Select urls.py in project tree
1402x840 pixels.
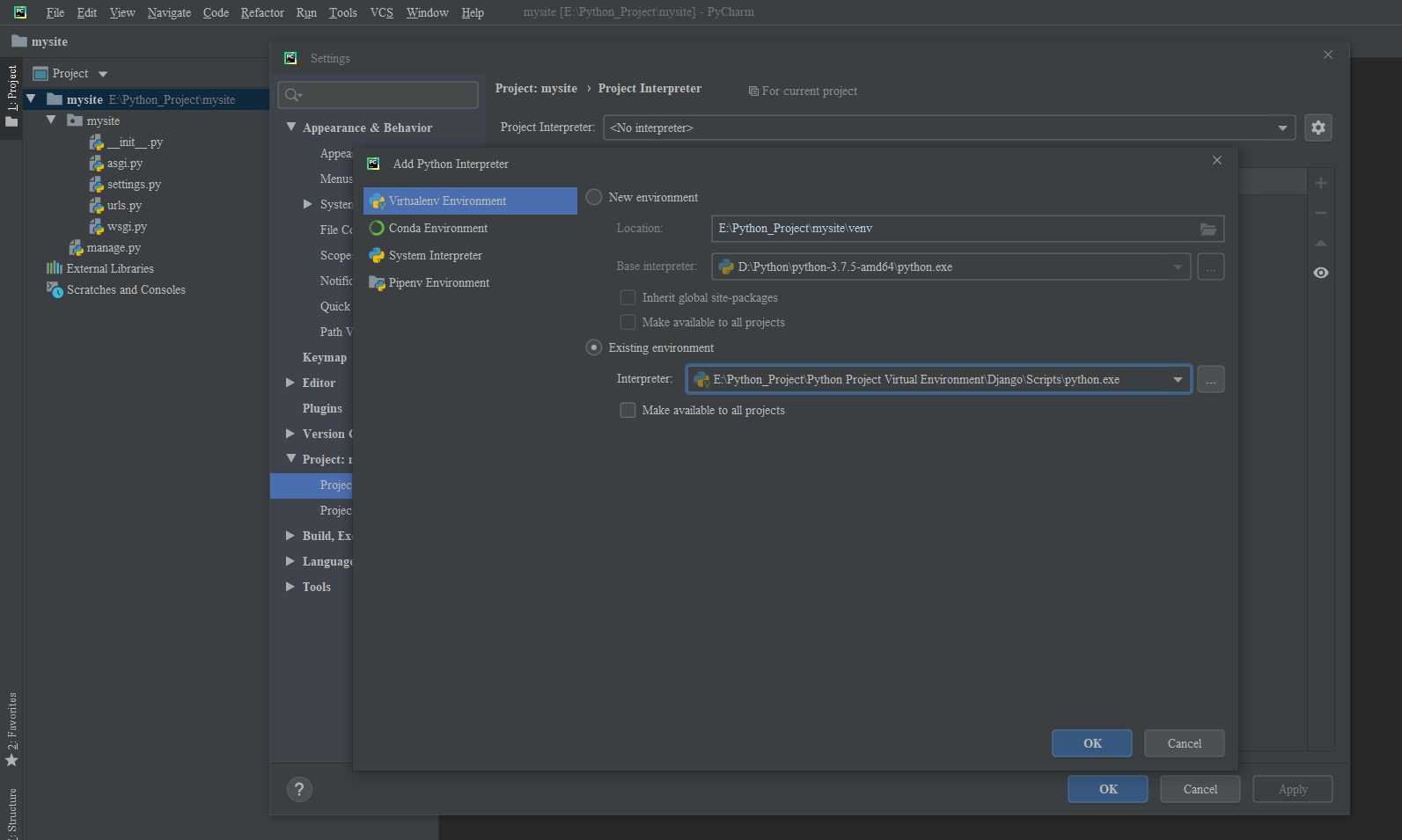coord(115,206)
